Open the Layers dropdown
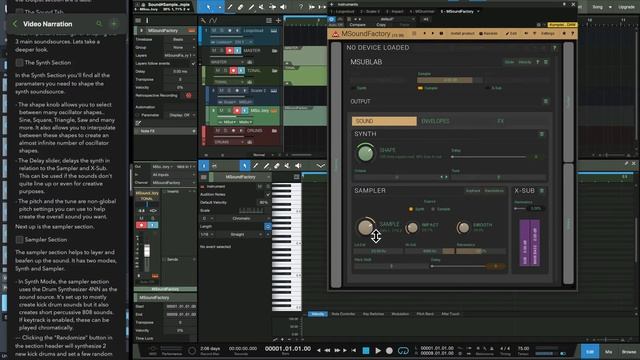Image resolution: width=640 pixels, height=360 pixels. 180,56
